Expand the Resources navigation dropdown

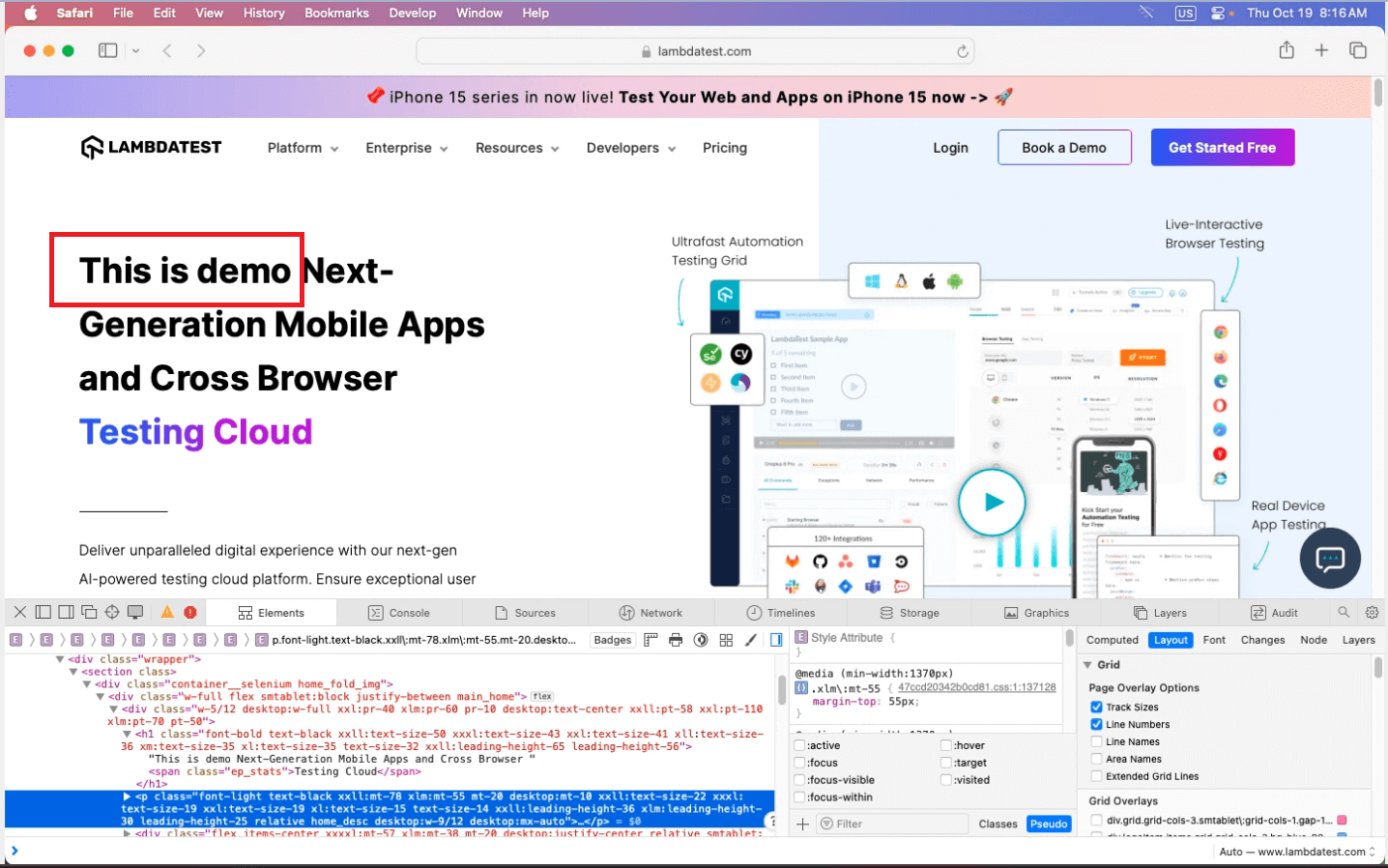(x=517, y=148)
